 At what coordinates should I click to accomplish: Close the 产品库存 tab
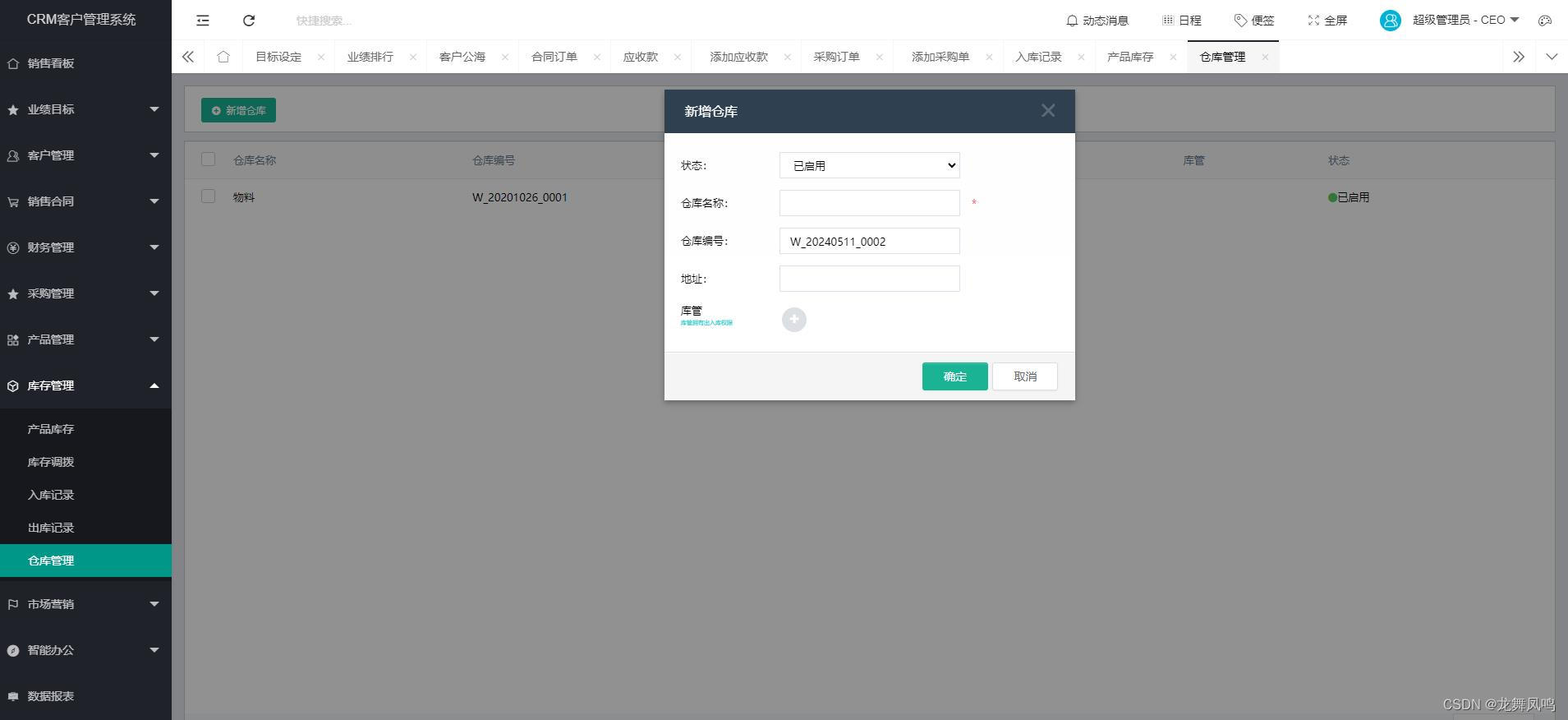1173,57
